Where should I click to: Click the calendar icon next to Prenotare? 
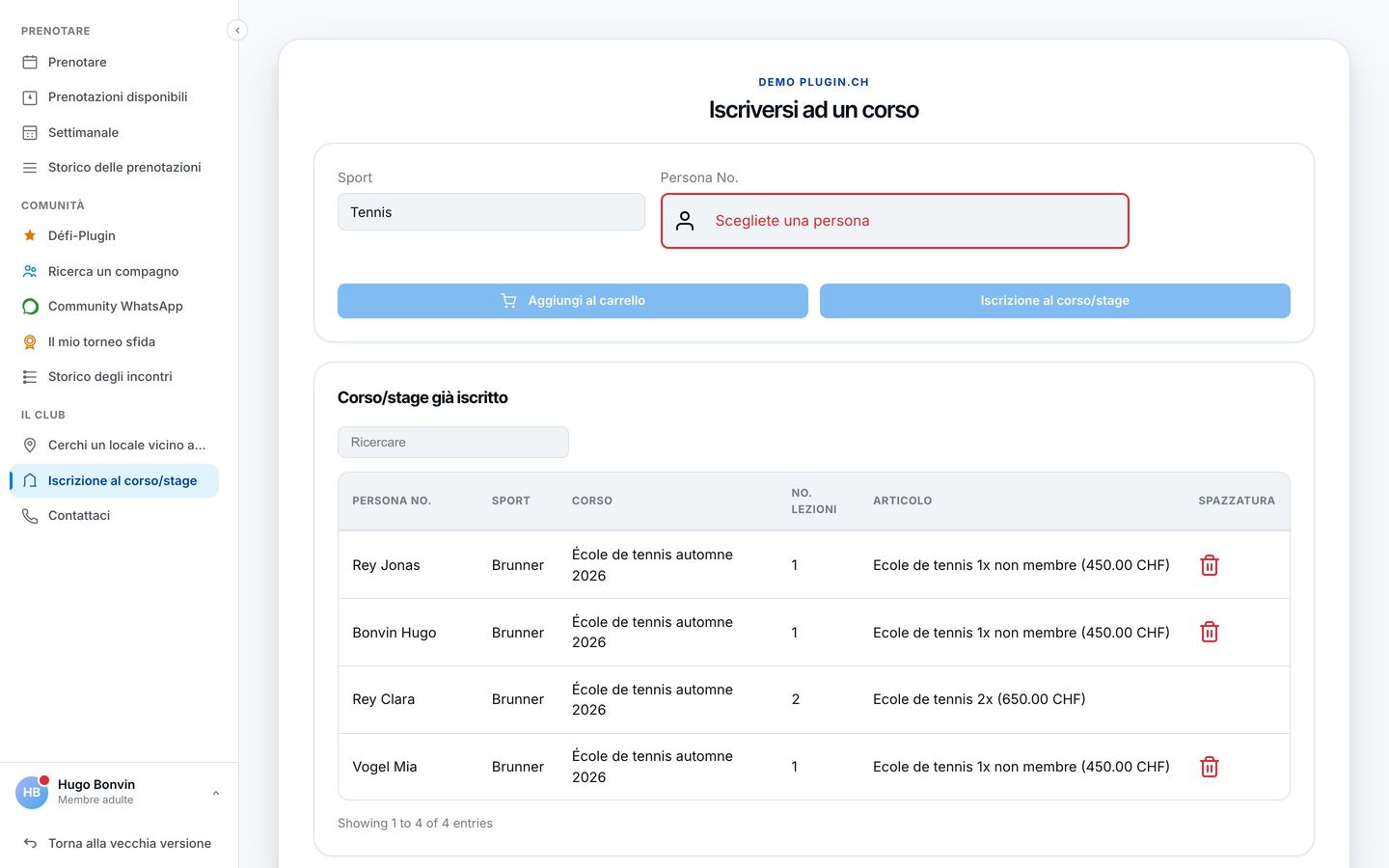click(x=30, y=62)
